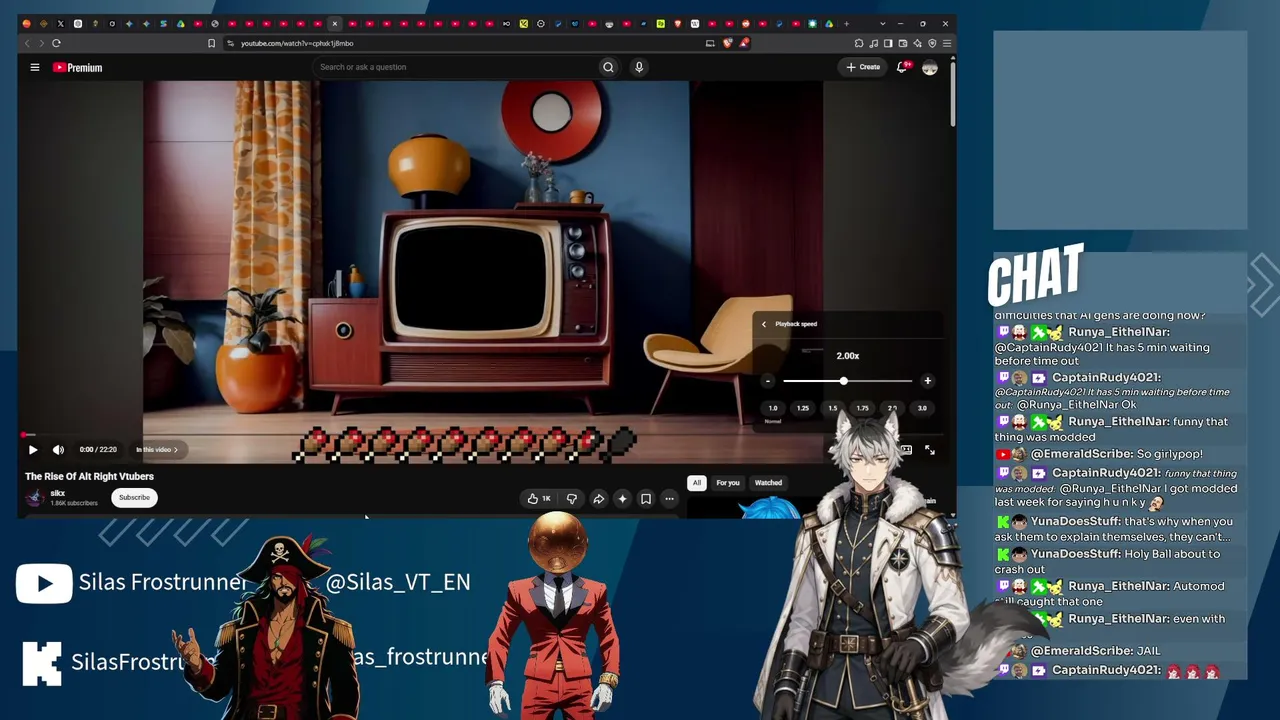This screenshot has height=720, width=1280.
Task: Open the silkx channel avatar
Action: tap(35, 497)
